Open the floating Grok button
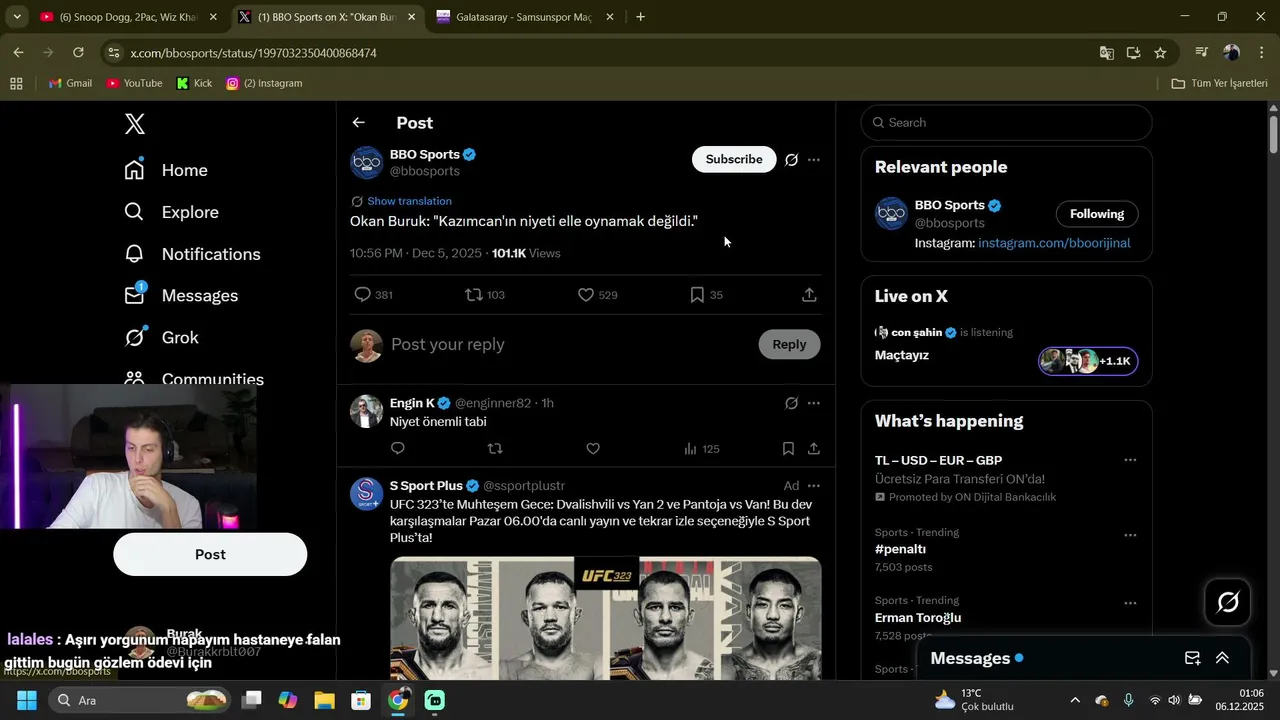 click(x=1228, y=602)
